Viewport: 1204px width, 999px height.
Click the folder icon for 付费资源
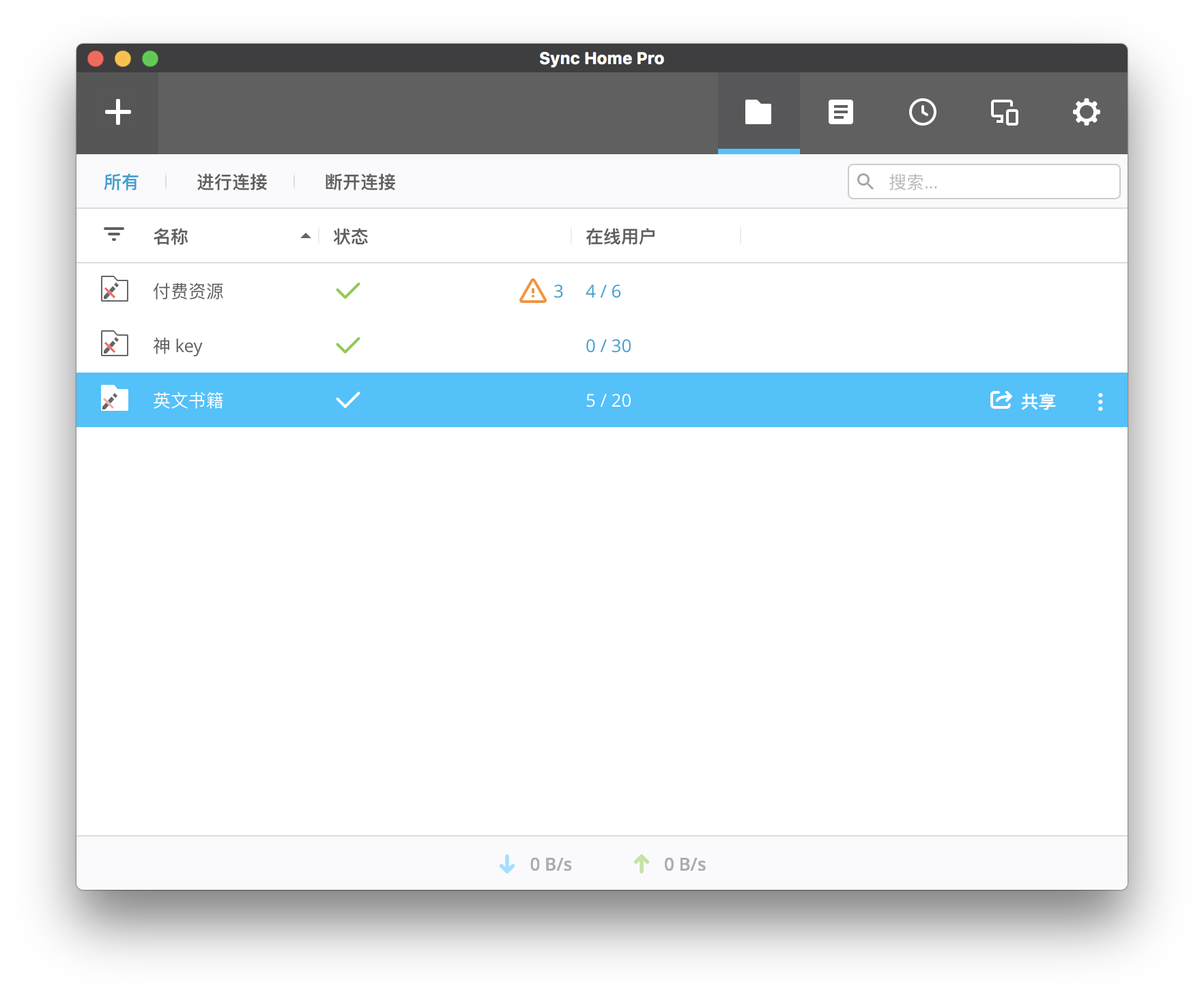[114, 289]
